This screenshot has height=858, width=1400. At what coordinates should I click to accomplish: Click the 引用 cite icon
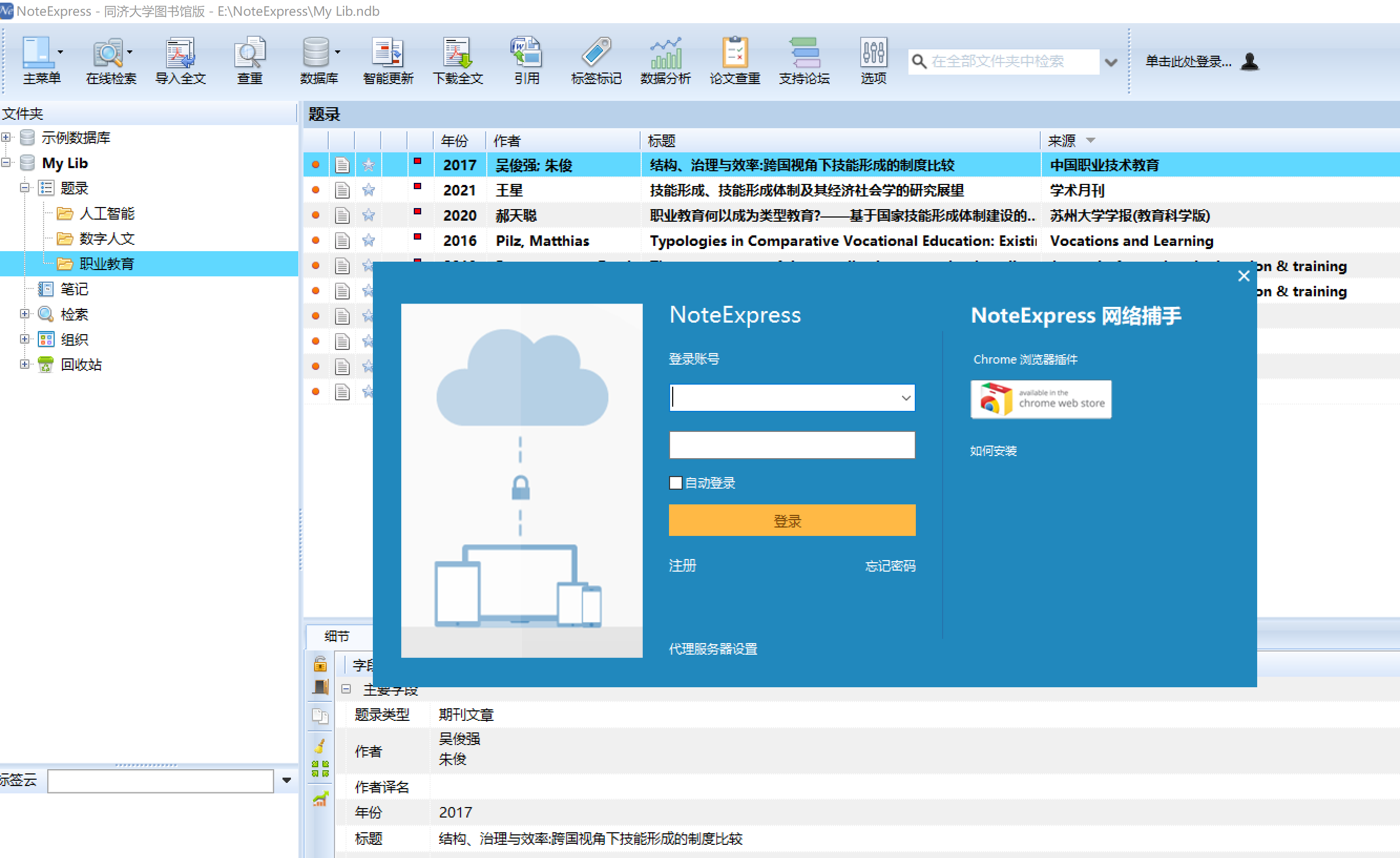click(x=527, y=53)
